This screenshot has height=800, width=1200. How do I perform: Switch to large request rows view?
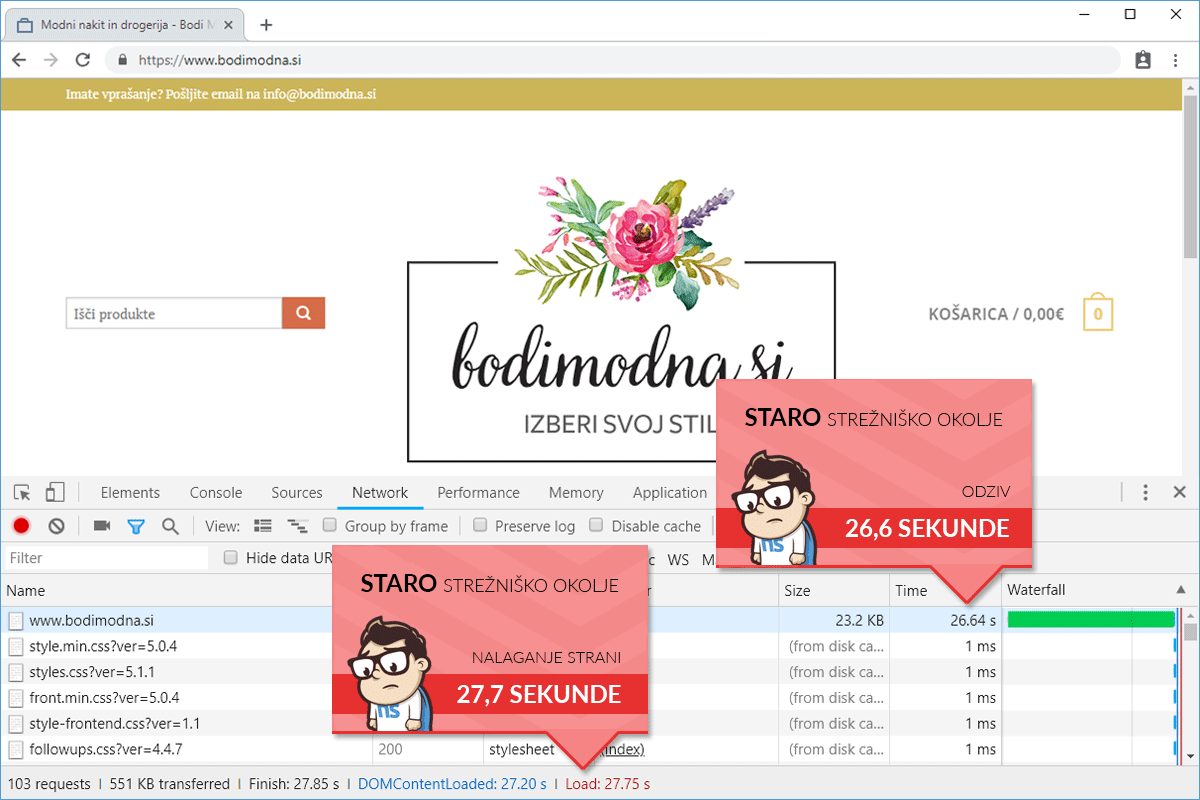pos(263,526)
